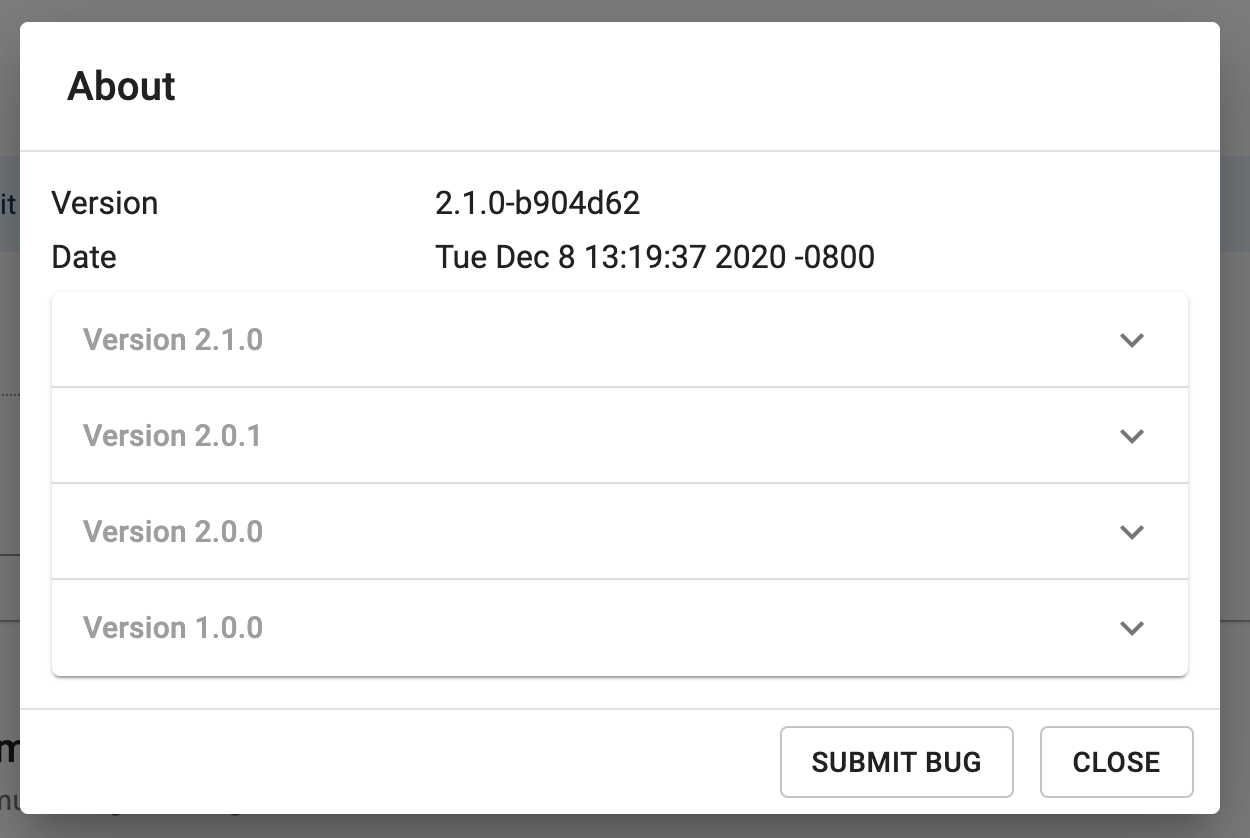Expand the Version 2.0.1 release panel title

(172, 436)
